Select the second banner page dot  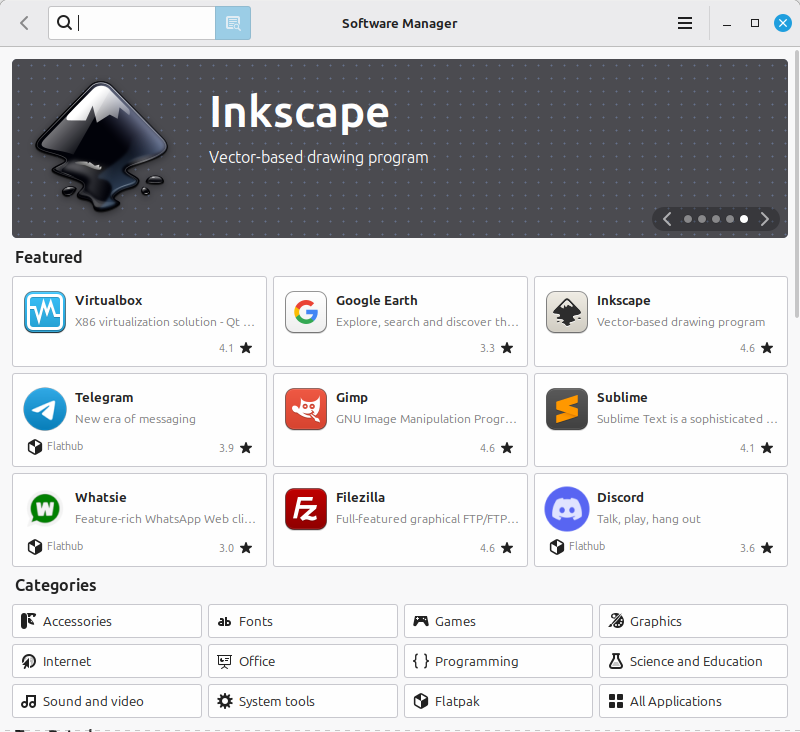click(702, 219)
